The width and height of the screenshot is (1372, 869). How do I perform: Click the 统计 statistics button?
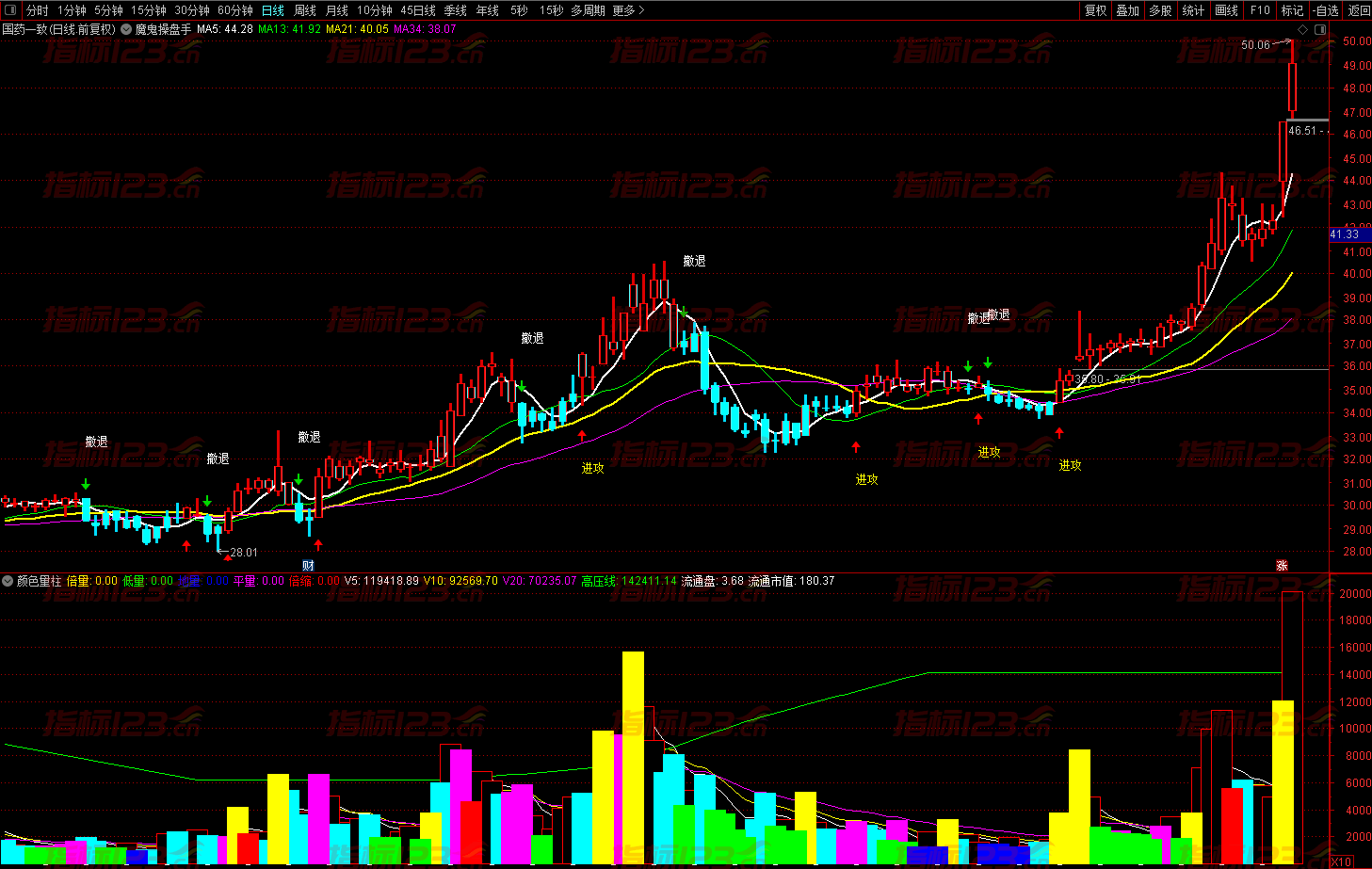tap(1194, 10)
